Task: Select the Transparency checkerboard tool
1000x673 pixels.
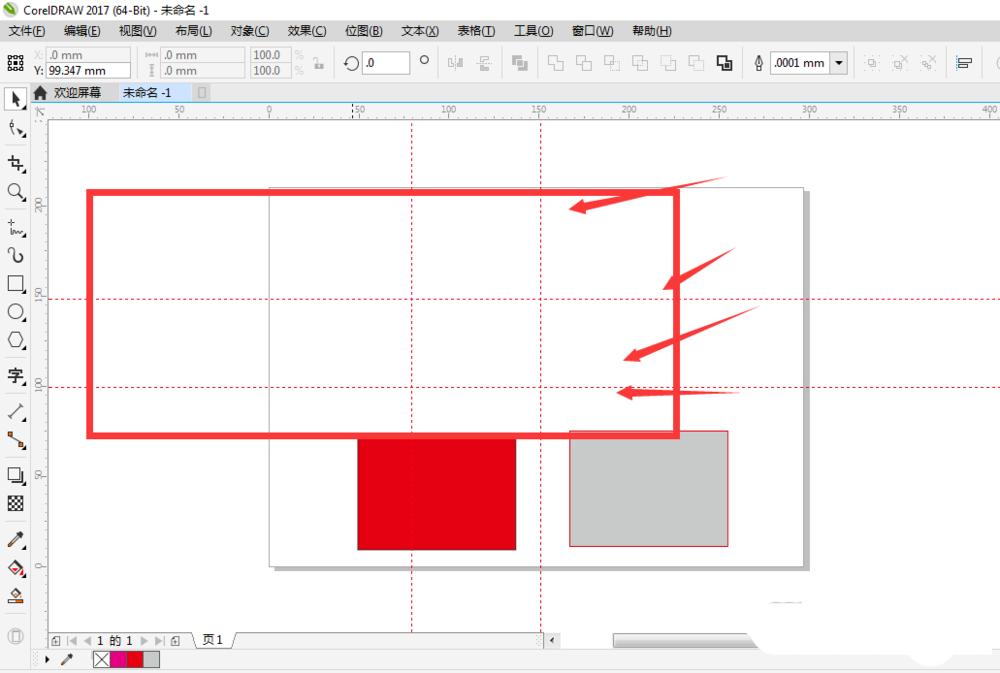Action: point(15,503)
